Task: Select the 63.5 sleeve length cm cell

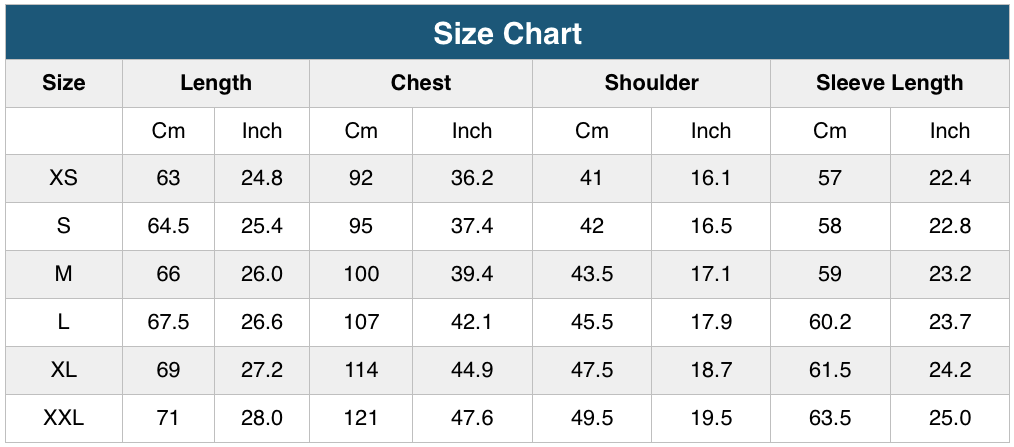Action: [x=830, y=418]
